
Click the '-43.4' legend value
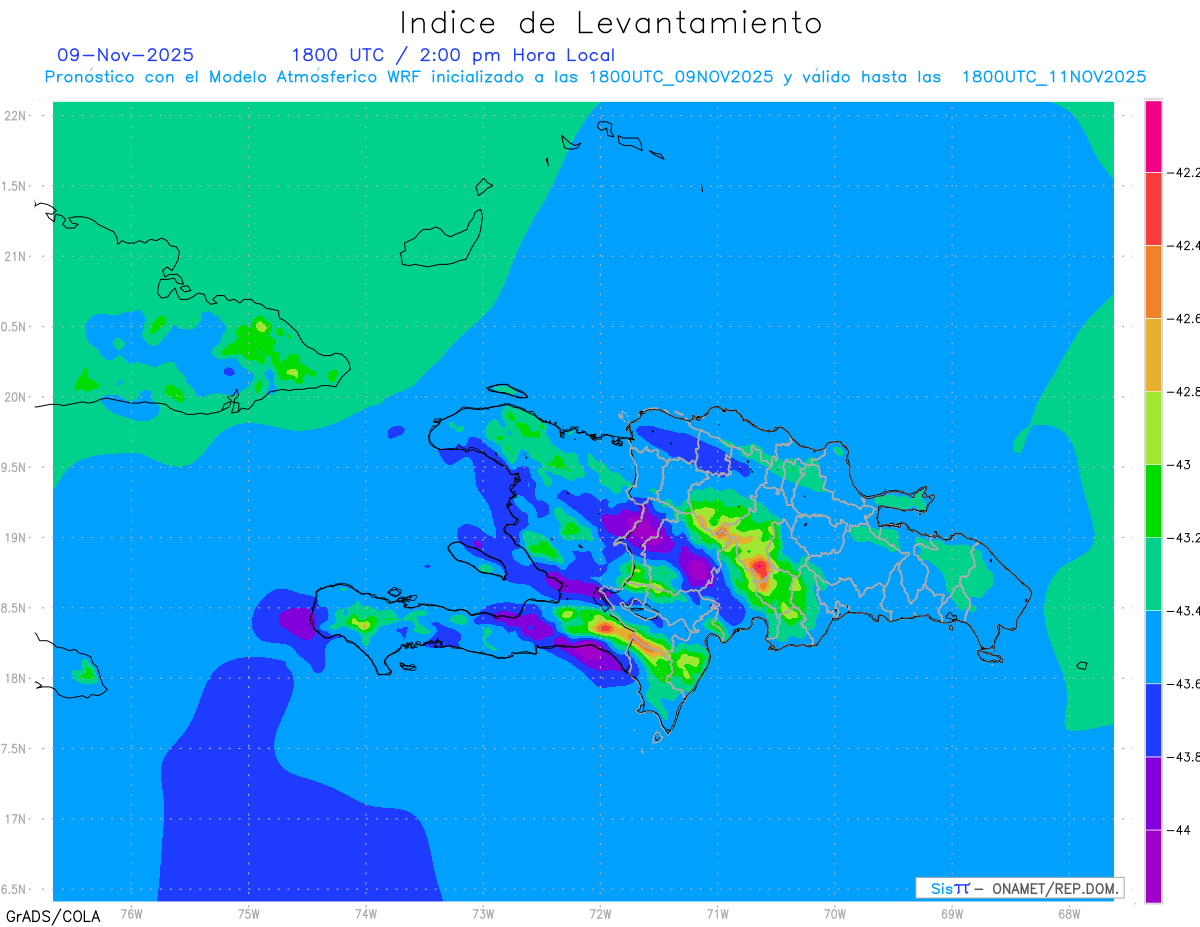[1185, 610]
